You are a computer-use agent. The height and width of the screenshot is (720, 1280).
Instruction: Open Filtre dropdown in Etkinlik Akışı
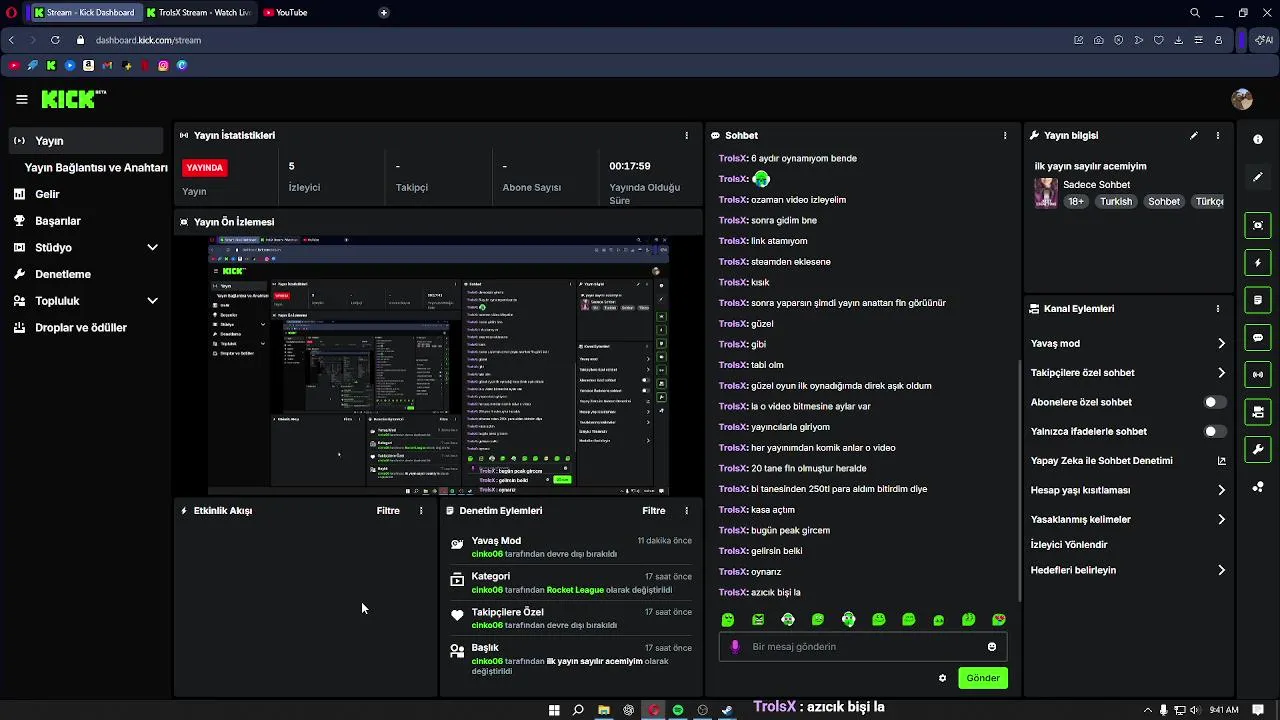coord(388,510)
